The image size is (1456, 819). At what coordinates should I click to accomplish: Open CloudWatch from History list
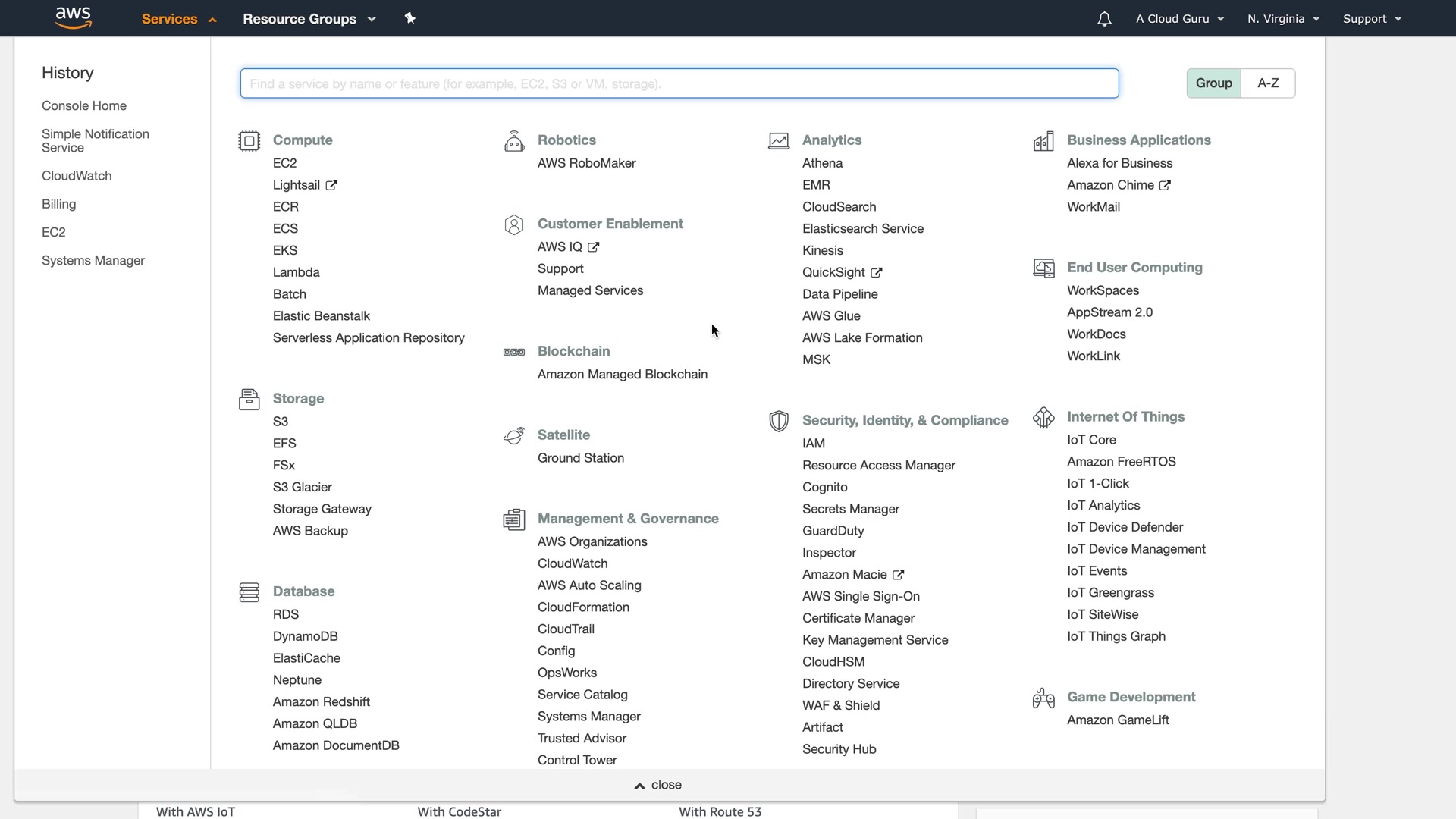pyautogui.click(x=77, y=176)
